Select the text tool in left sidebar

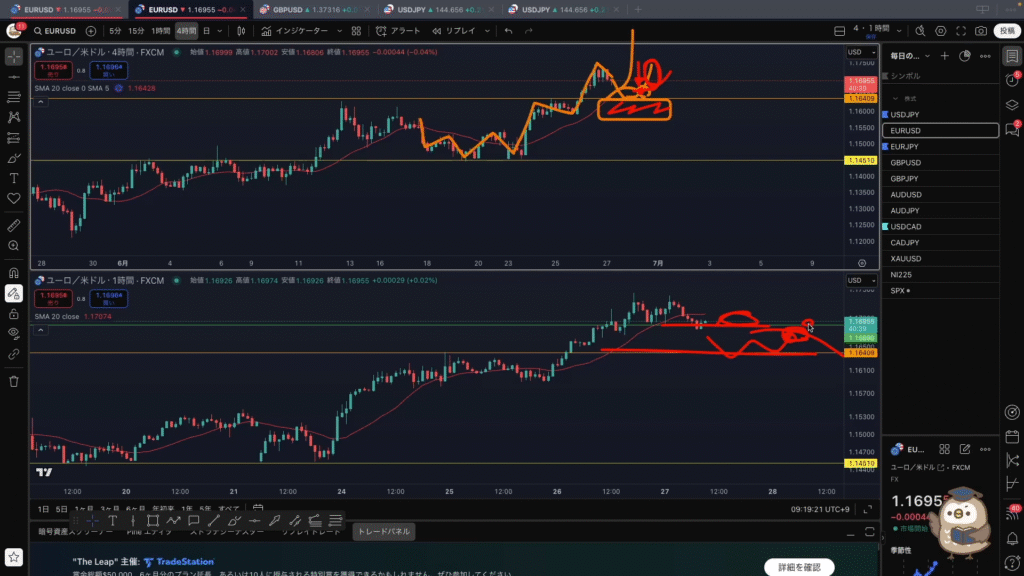click(x=14, y=178)
